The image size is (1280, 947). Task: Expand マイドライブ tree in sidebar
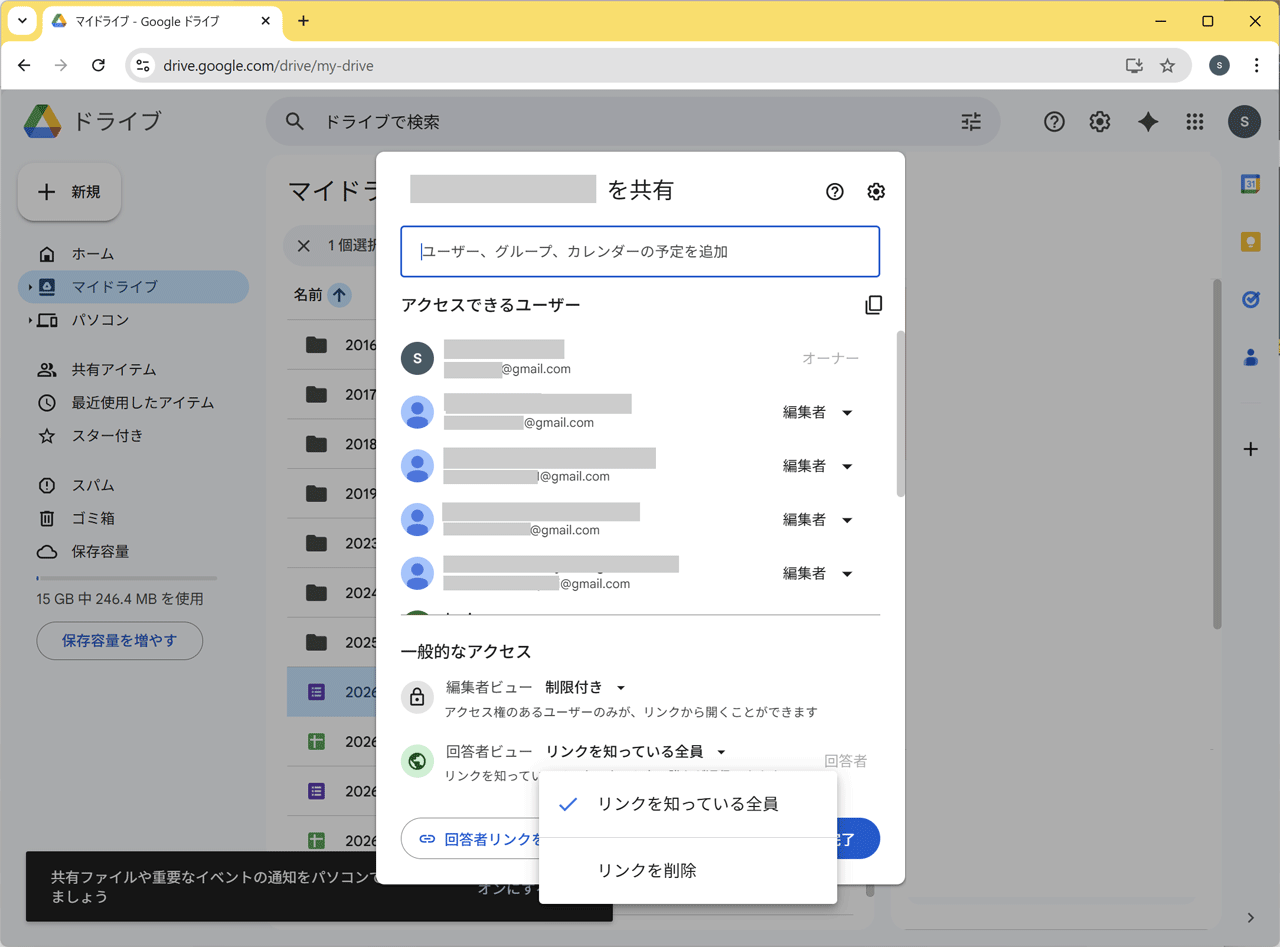coord(30,287)
